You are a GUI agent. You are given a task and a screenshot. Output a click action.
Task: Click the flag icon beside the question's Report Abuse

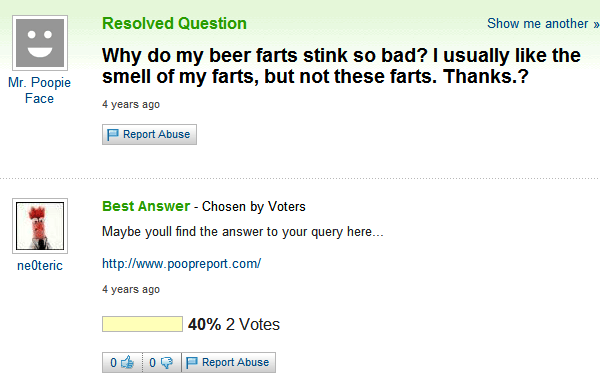coord(113,135)
